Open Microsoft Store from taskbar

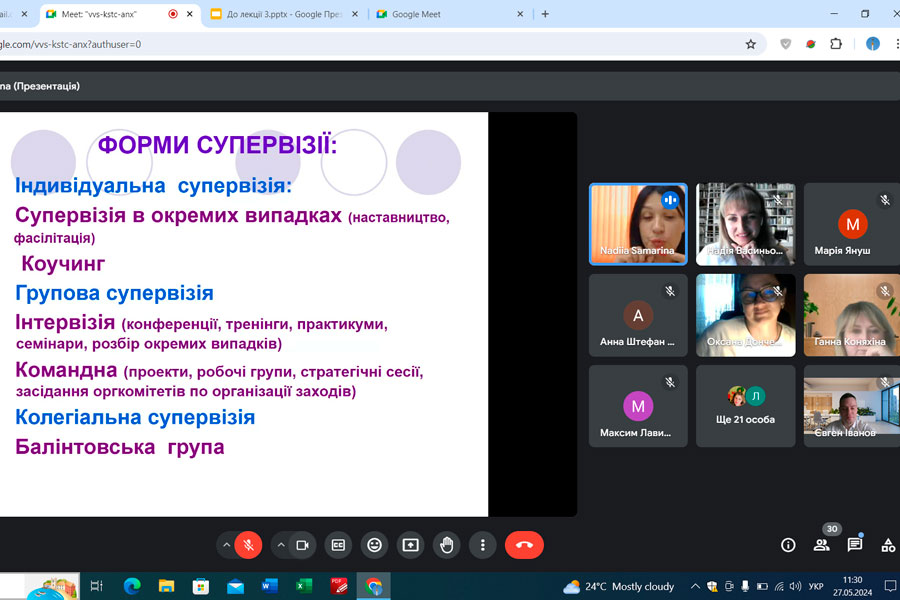201,586
